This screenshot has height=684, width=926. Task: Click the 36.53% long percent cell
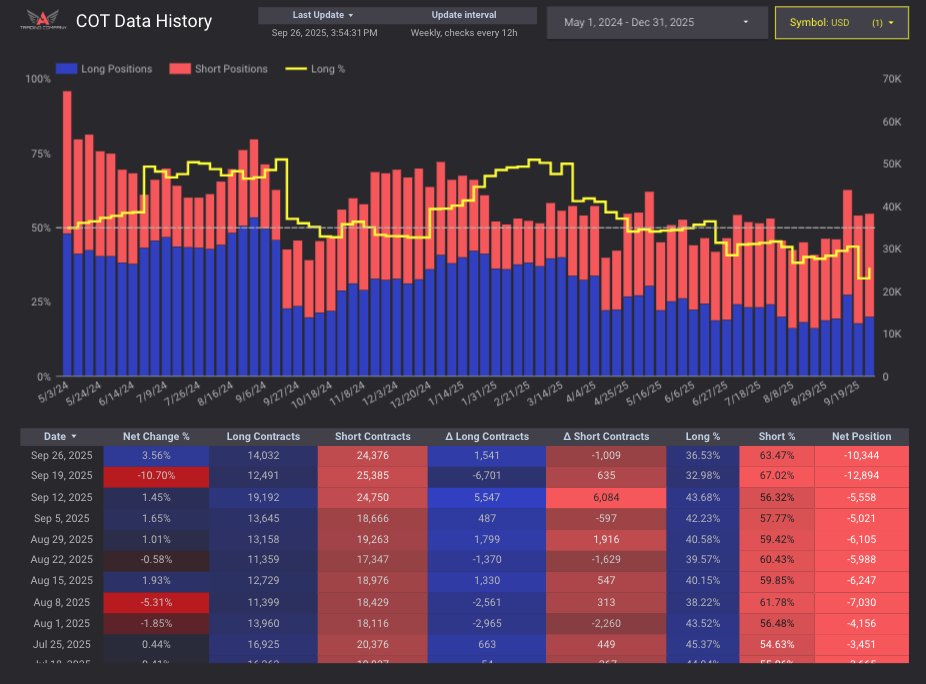click(x=702, y=455)
